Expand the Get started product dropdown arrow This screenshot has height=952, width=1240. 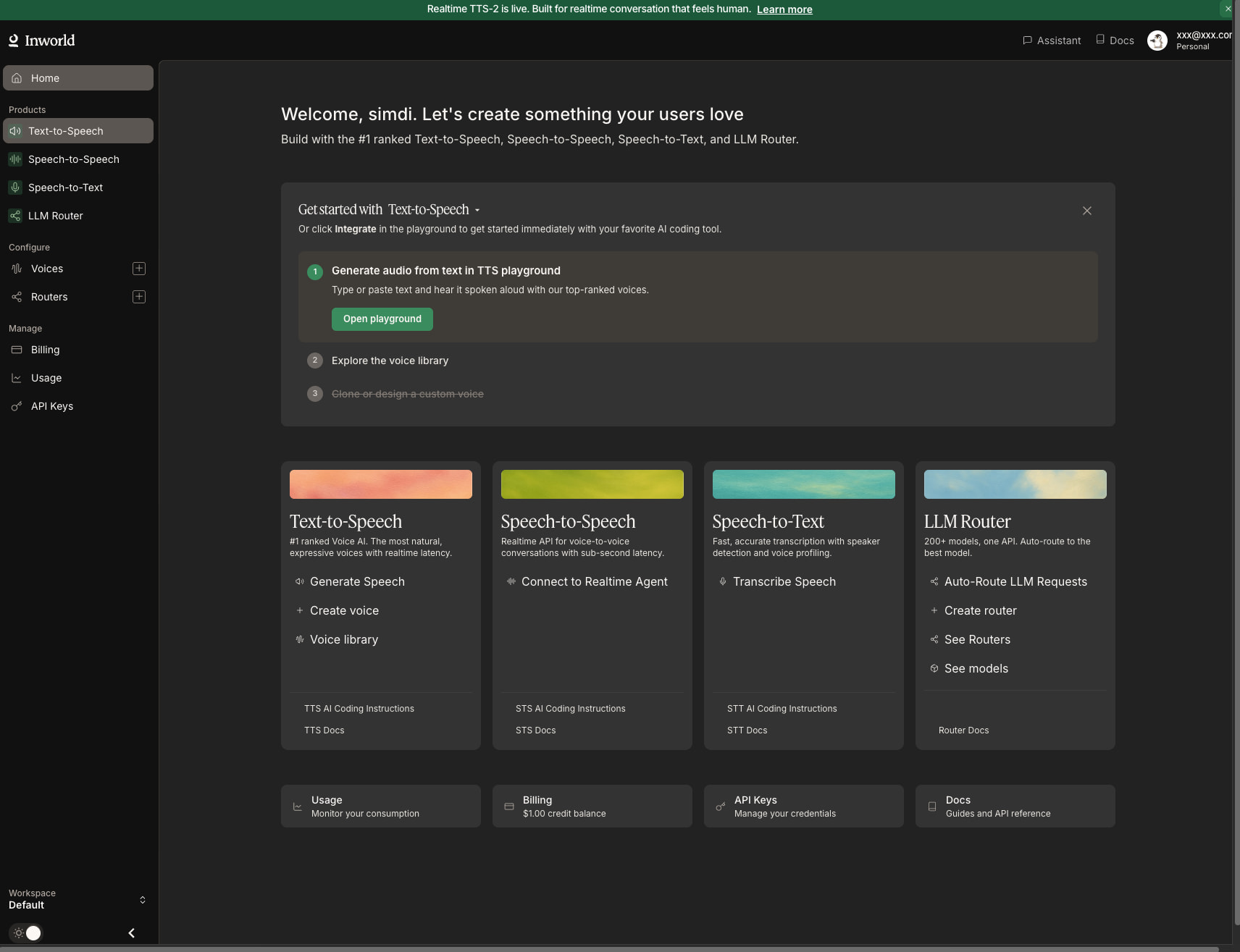click(x=477, y=211)
